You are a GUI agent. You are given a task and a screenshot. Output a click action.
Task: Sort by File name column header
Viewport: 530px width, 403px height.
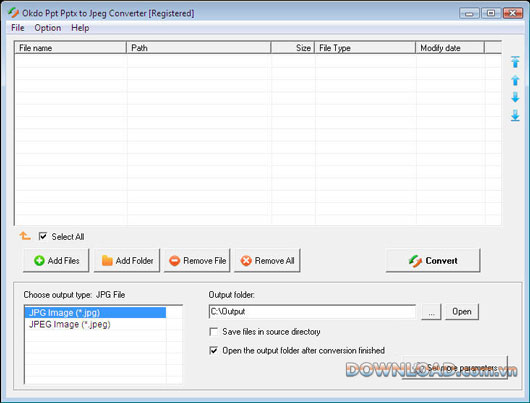point(70,48)
